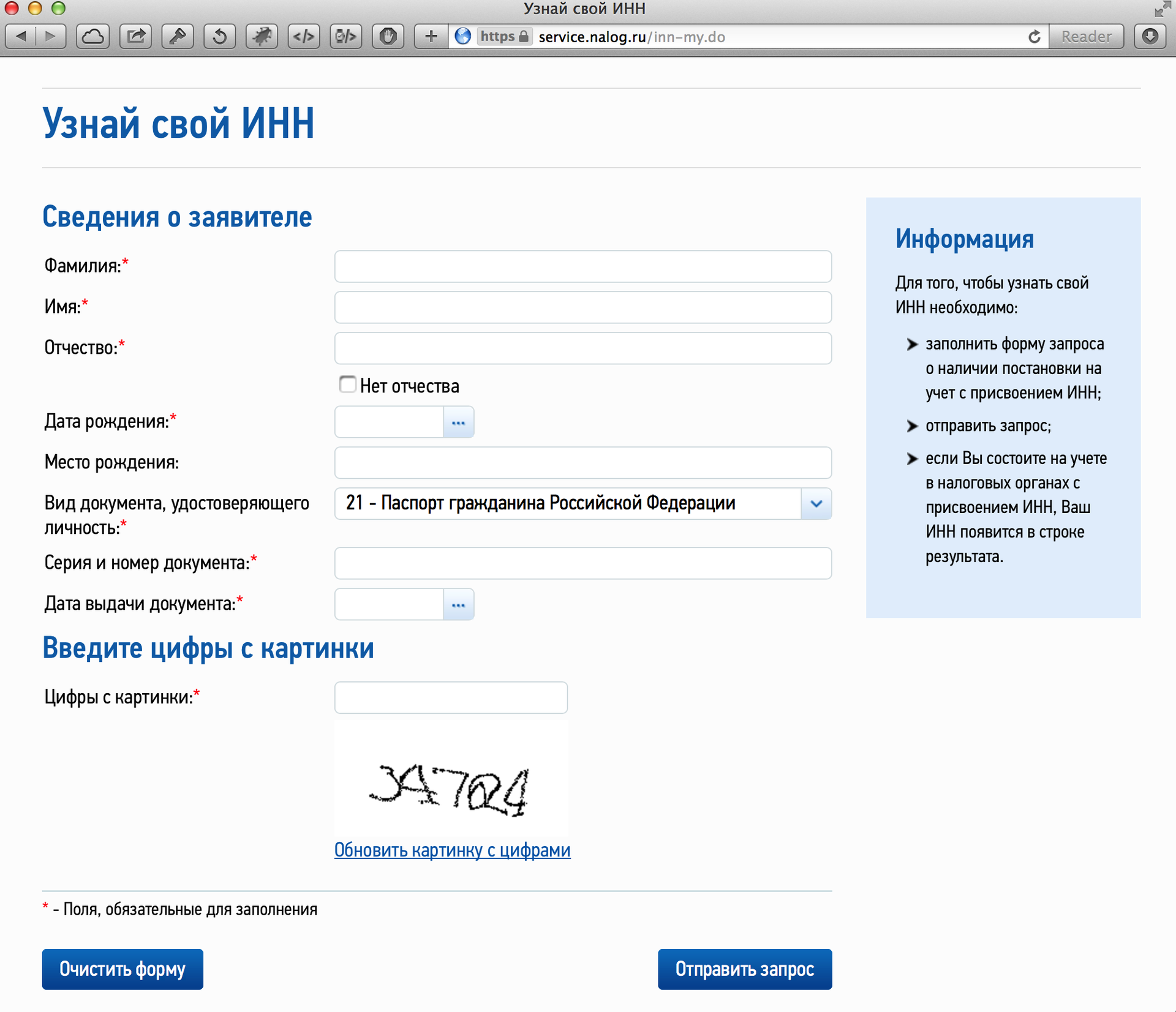Focus the Дата рождения date field
Screen dimensions: 1176x1012
pos(389,422)
